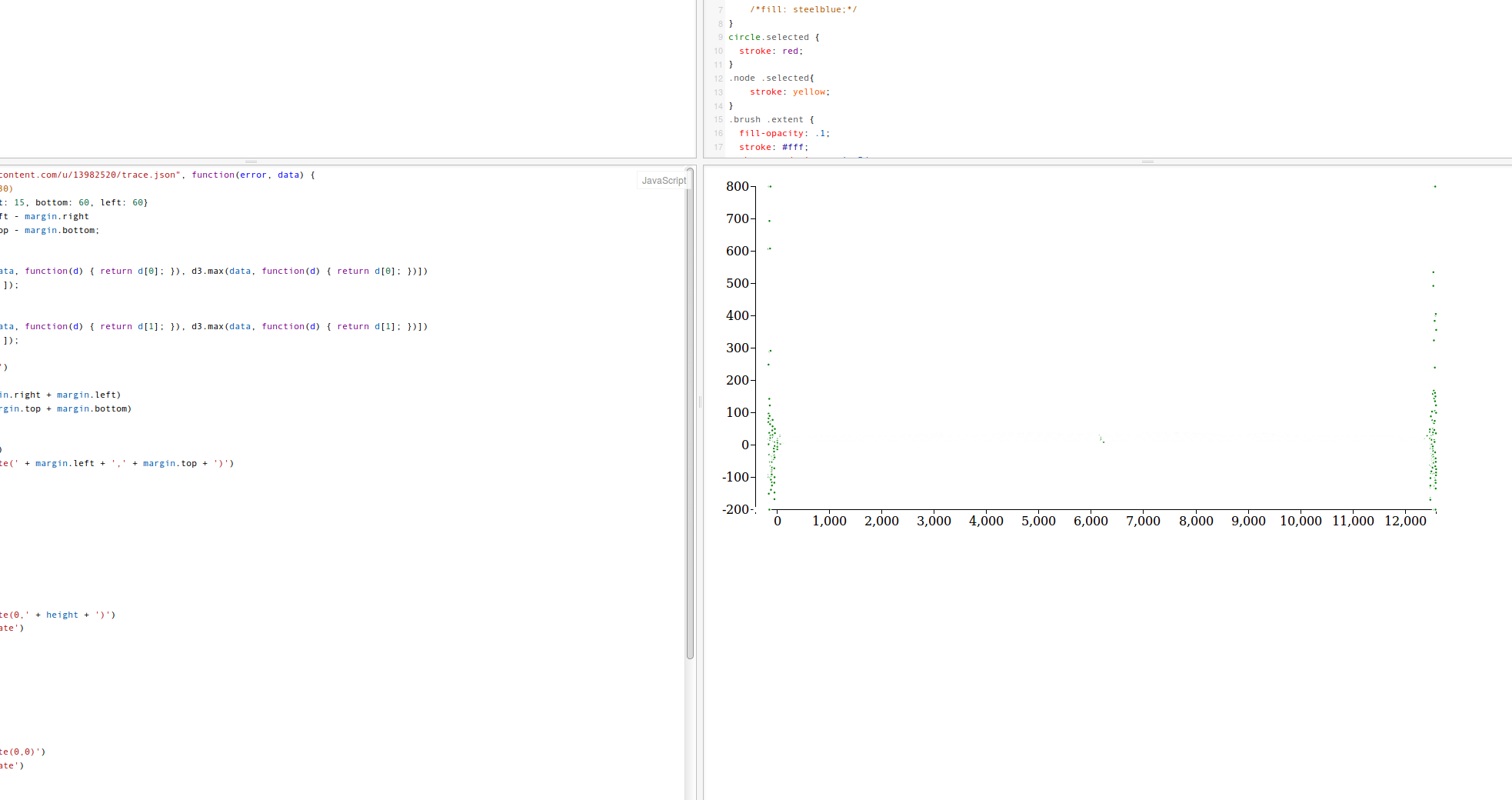Click the 'margin.bottom;' code line
The image size is (1512, 800).
tap(62, 230)
